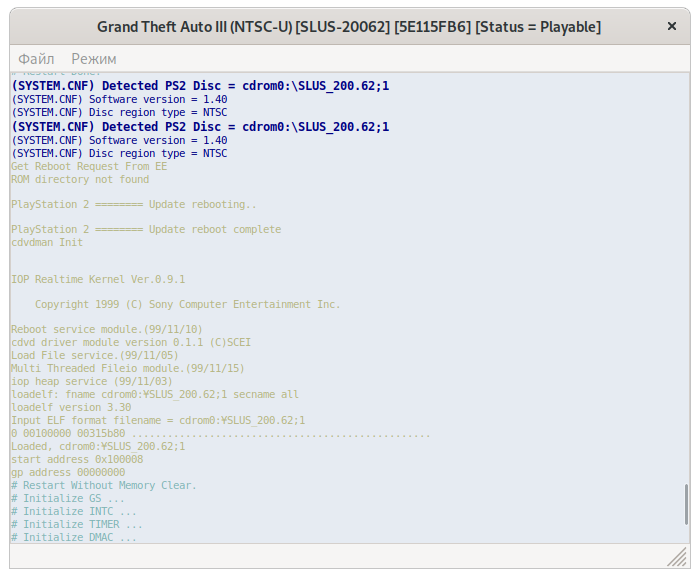Click 'Multi Threaded Fileio module' line

tap(128, 368)
